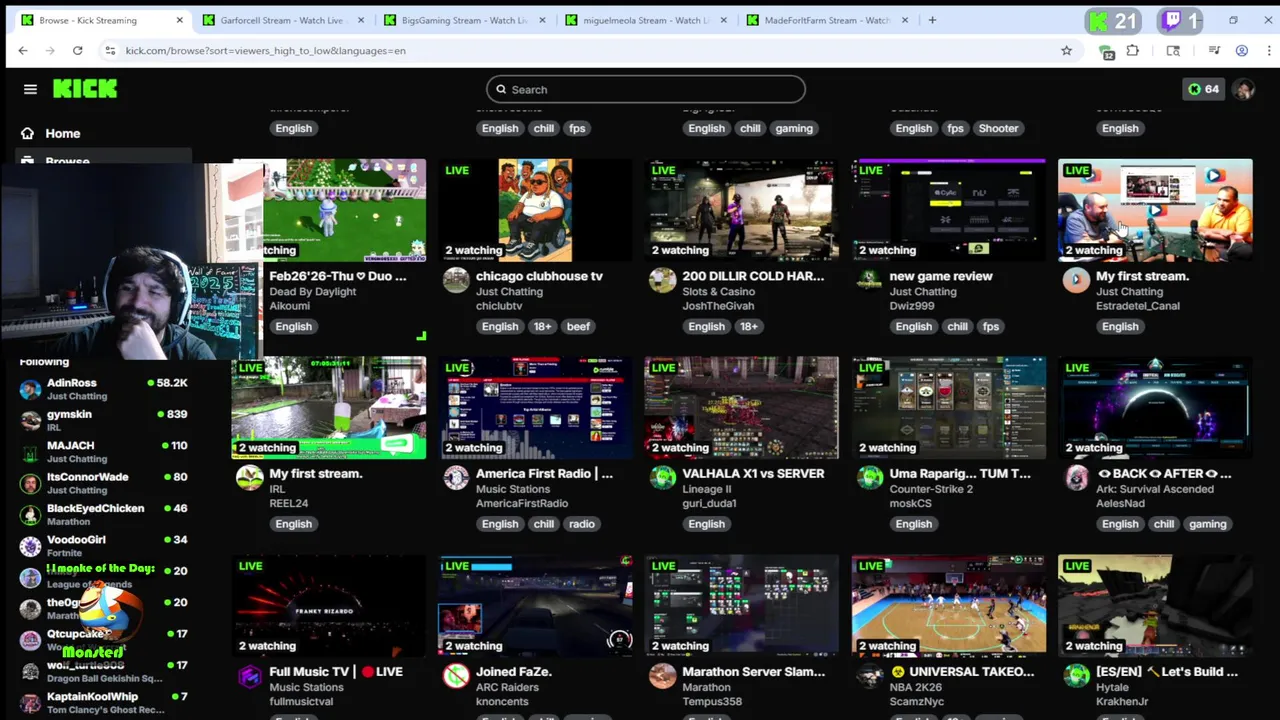The image size is (1280, 720).
Task: Open the America First Radio stream thumbnail
Action: tap(535, 408)
